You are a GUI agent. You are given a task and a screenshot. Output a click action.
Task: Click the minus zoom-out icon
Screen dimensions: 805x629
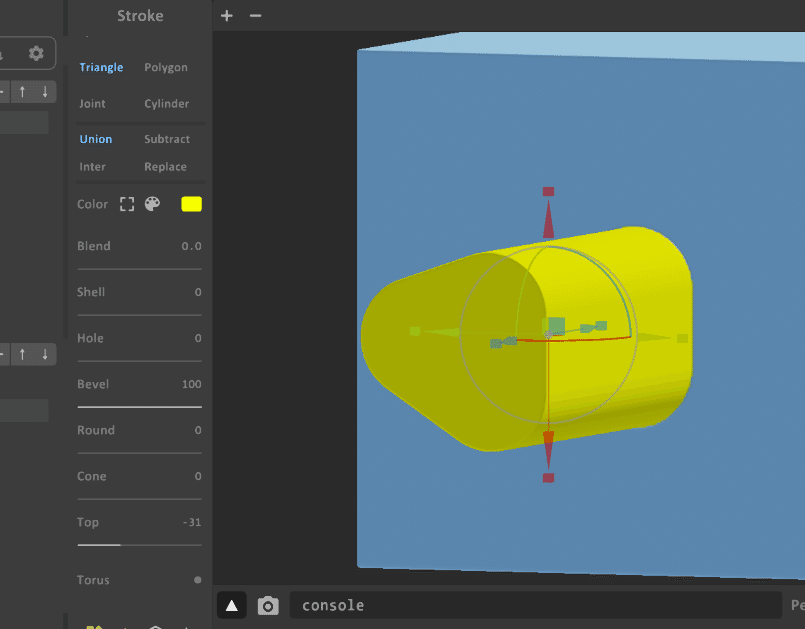pos(255,16)
